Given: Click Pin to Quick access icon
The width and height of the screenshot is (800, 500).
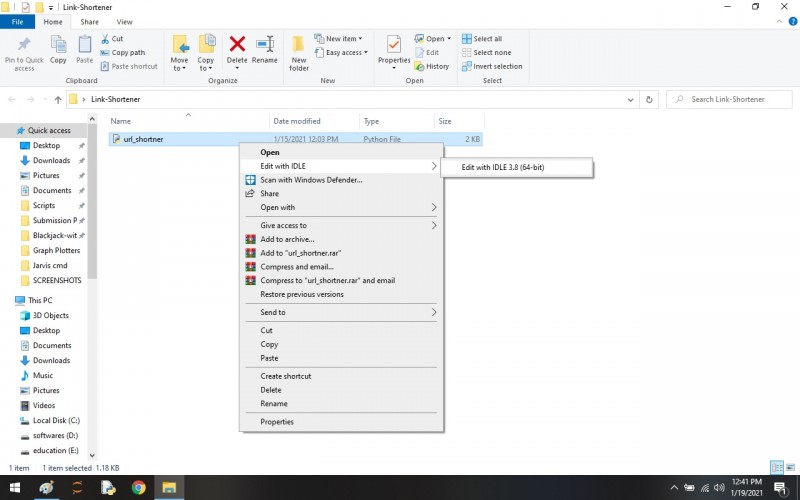Looking at the screenshot, I should pos(24,44).
